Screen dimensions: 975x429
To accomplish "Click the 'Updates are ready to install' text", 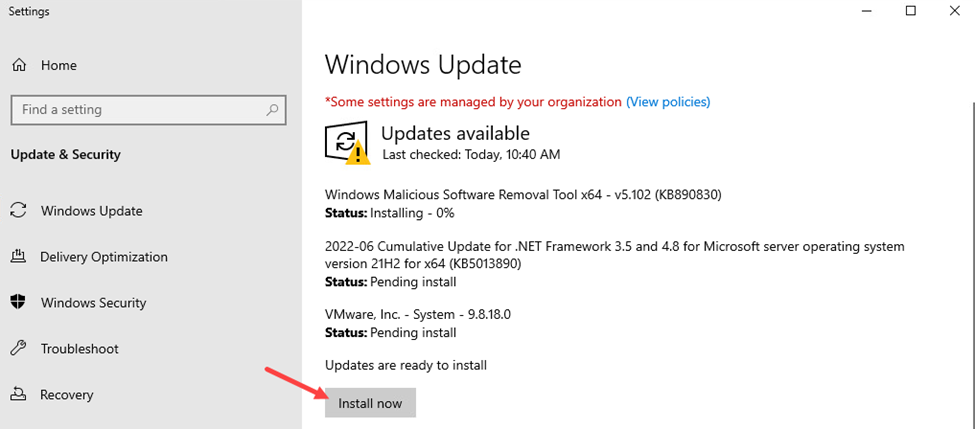I will click(406, 365).
